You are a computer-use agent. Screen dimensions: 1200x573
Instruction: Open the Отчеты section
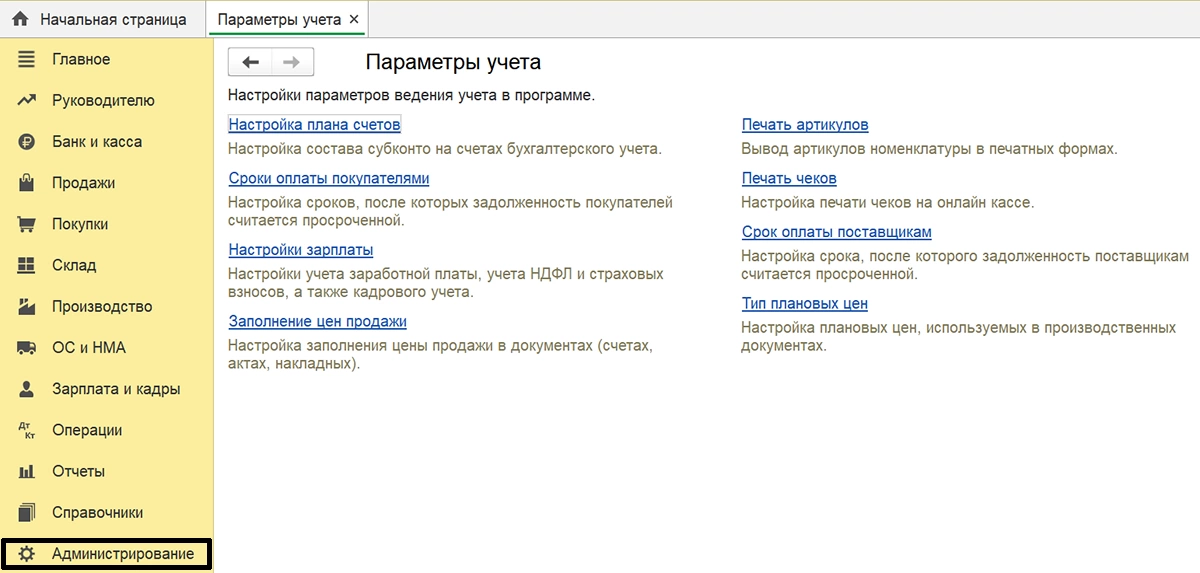tap(78, 471)
